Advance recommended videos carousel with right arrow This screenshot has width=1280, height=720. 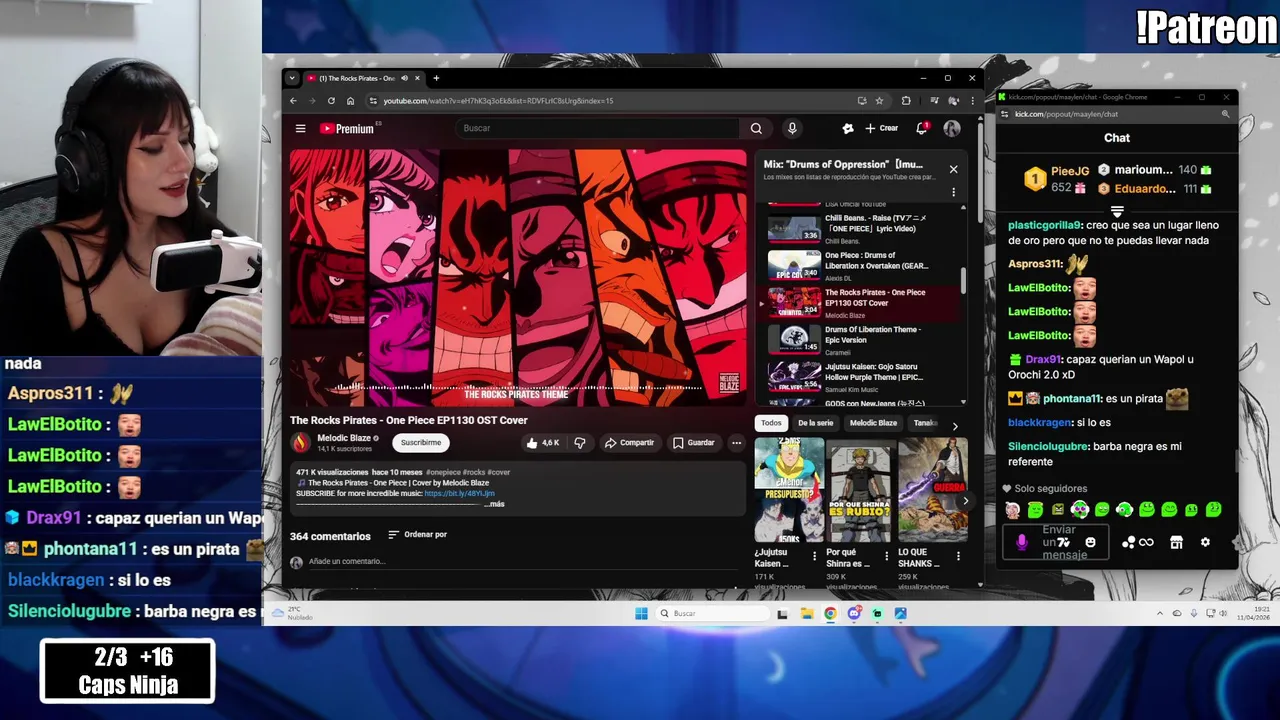click(965, 501)
